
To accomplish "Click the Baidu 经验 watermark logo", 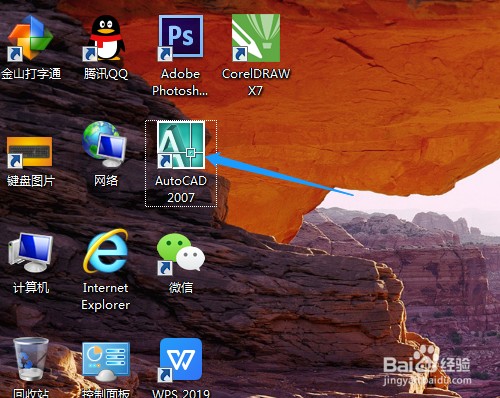I will (x=426, y=361).
